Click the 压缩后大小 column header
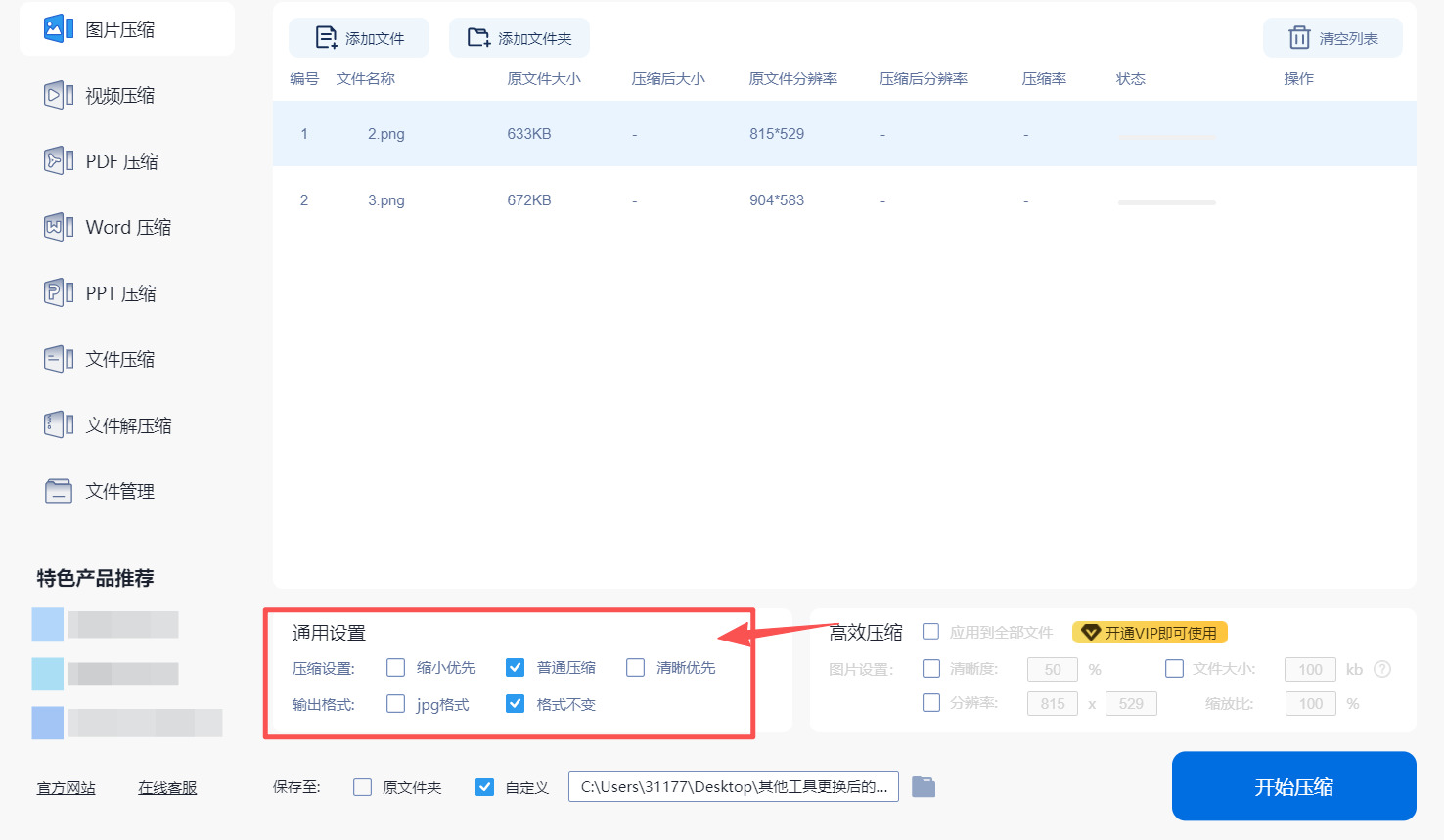This screenshot has width=1444, height=840. pos(668,79)
